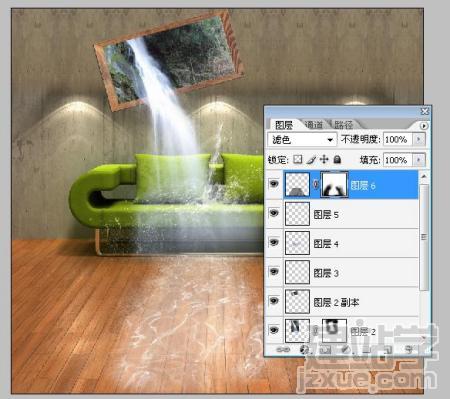450x399 pixels.
Task: Click the mask link chain icon on 图层 6
Action: [x=315, y=184]
